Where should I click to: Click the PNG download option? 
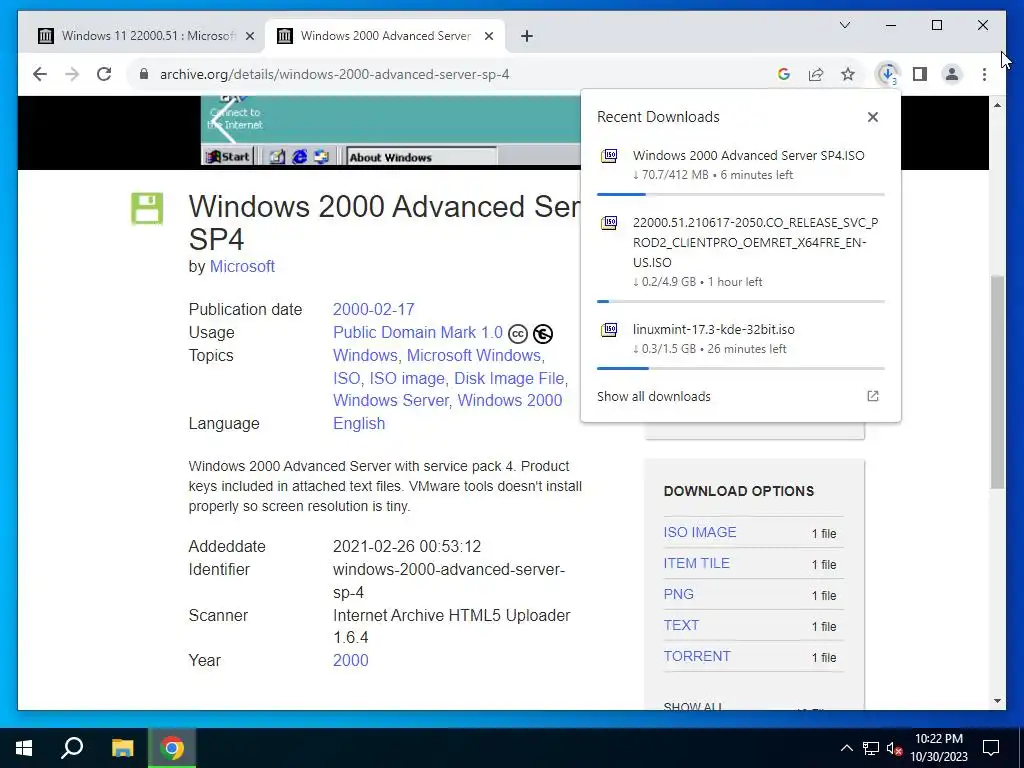[x=679, y=594]
